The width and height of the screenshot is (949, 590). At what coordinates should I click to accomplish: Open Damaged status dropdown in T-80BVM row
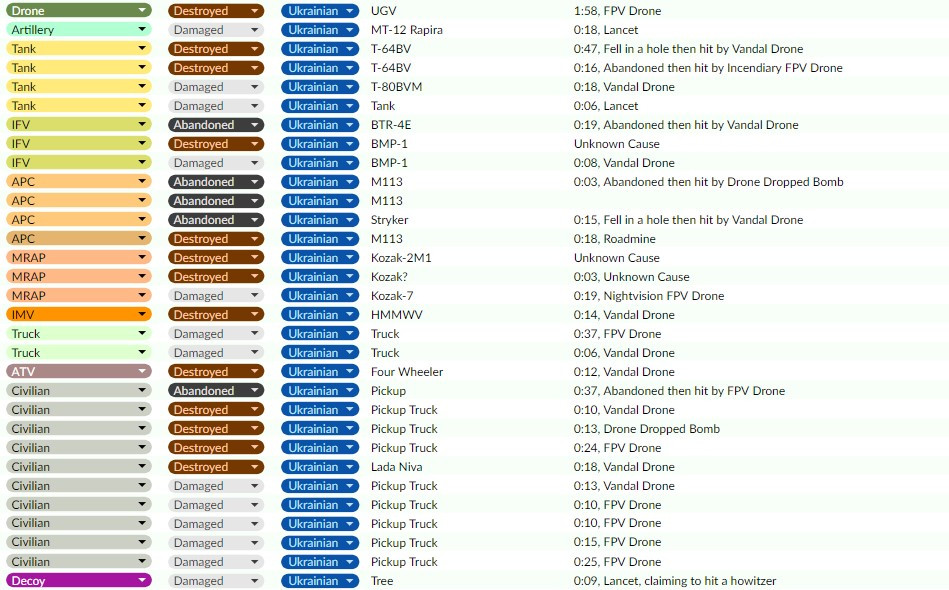tap(216, 87)
